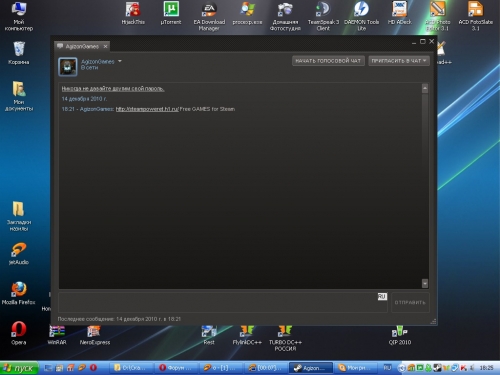
Task: Launch µTorrent from the desktop
Action: point(171,13)
